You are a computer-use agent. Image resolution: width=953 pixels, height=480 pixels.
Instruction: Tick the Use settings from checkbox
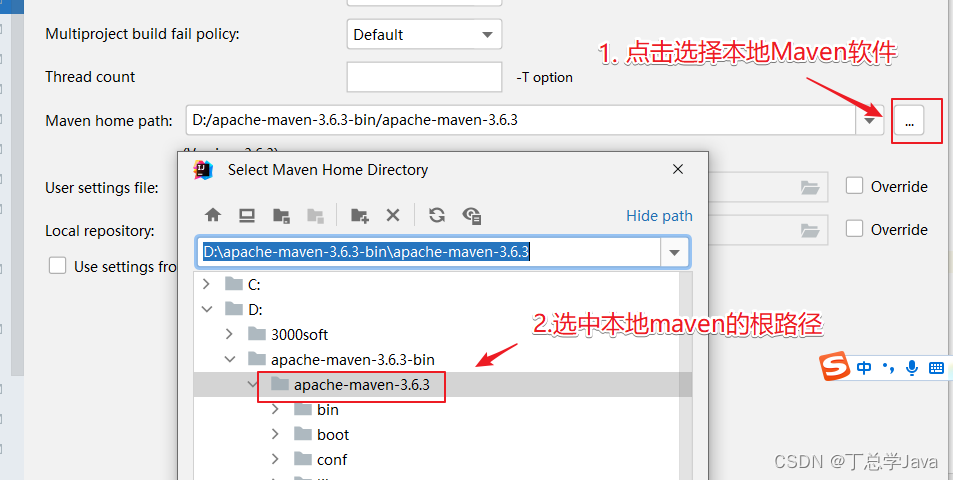point(57,266)
